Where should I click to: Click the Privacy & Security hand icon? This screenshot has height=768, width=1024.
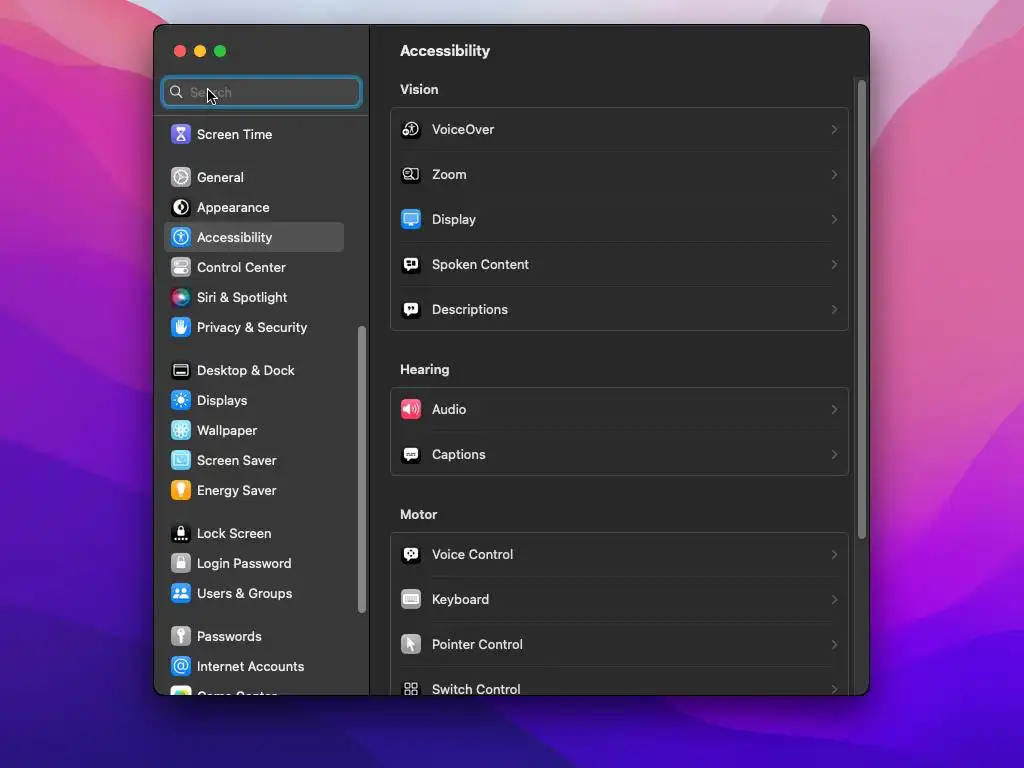pyautogui.click(x=181, y=327)
